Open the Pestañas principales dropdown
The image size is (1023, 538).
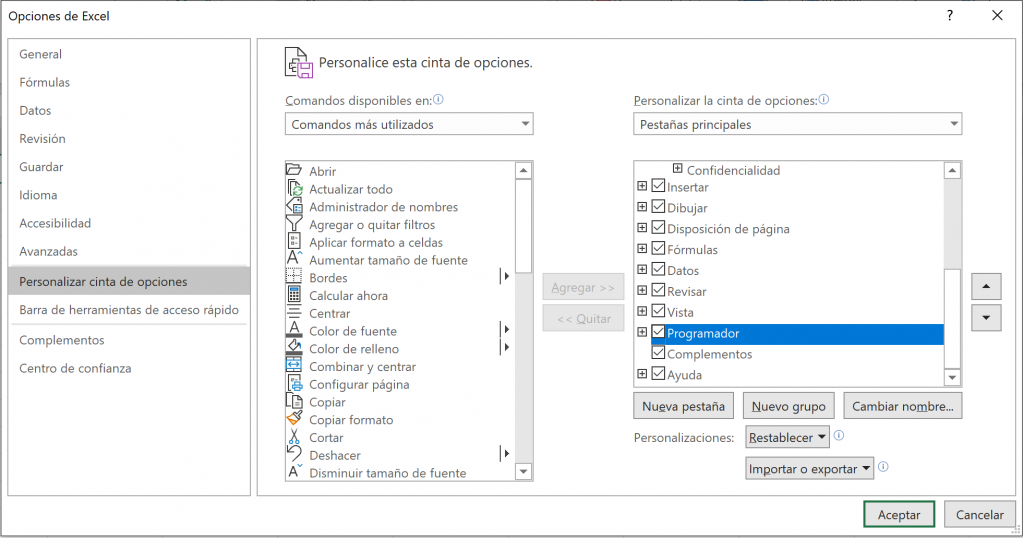point(797,124)
